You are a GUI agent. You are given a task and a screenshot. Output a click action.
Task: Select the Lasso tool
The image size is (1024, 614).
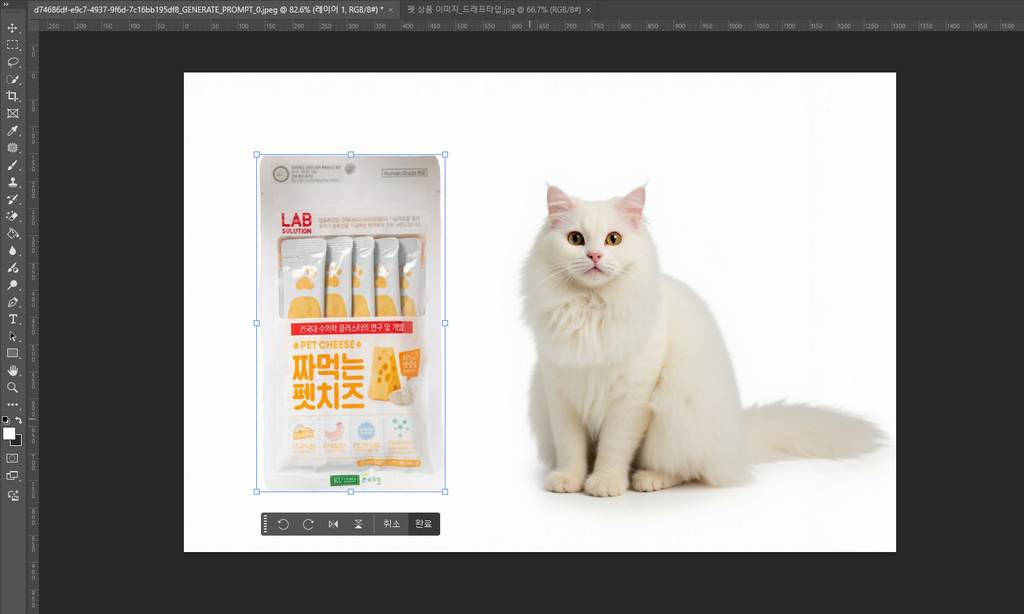tap(12, 62)
